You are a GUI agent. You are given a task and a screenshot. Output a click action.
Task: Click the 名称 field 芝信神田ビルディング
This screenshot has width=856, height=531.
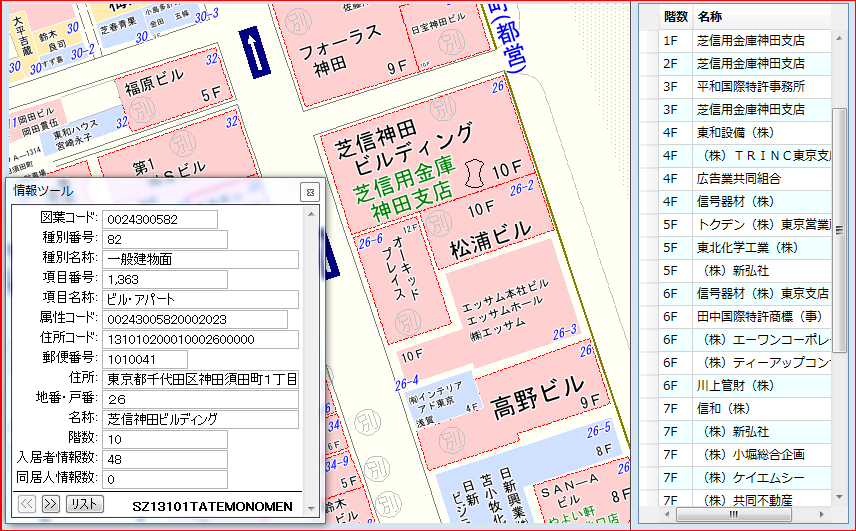click(200, 419)
